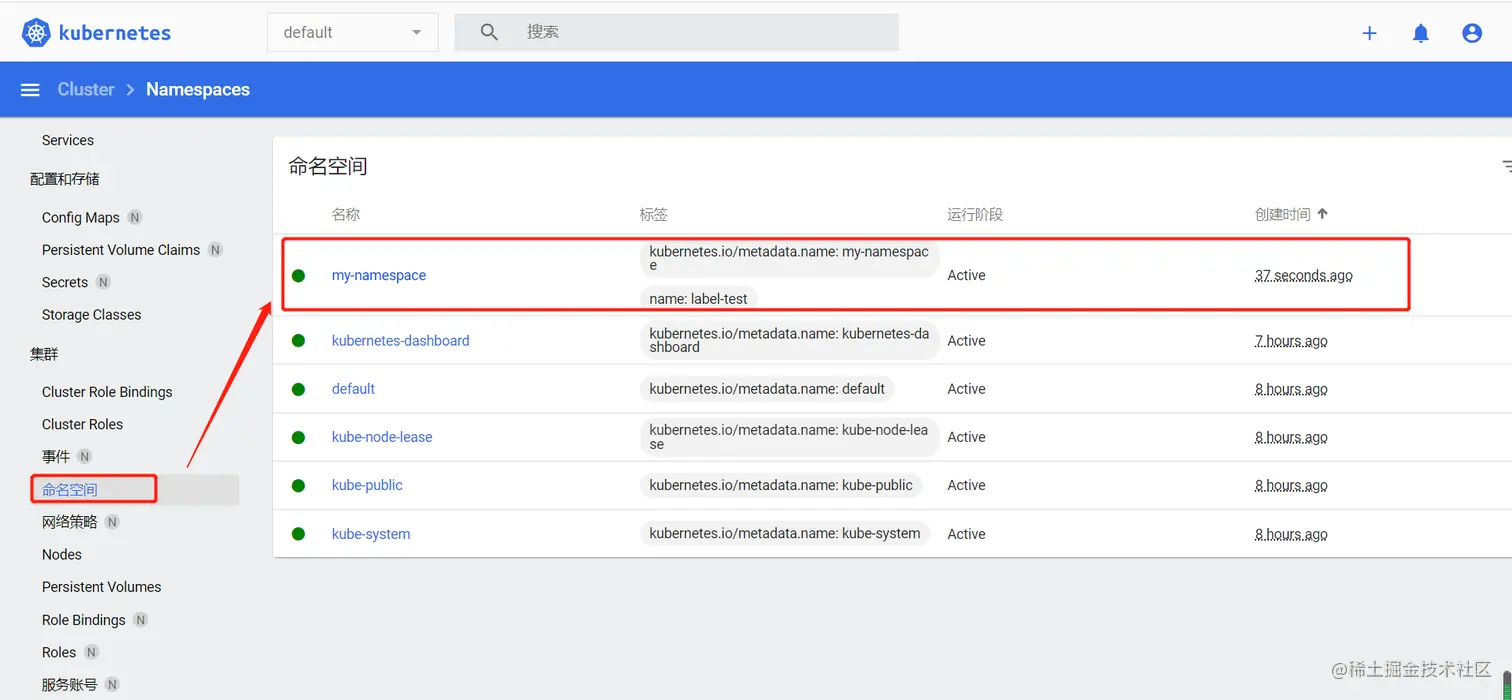Open the kube-public namespace link
Viewport: 1512px width, 700px height.
pyautogui.click(x=367, y=485)
